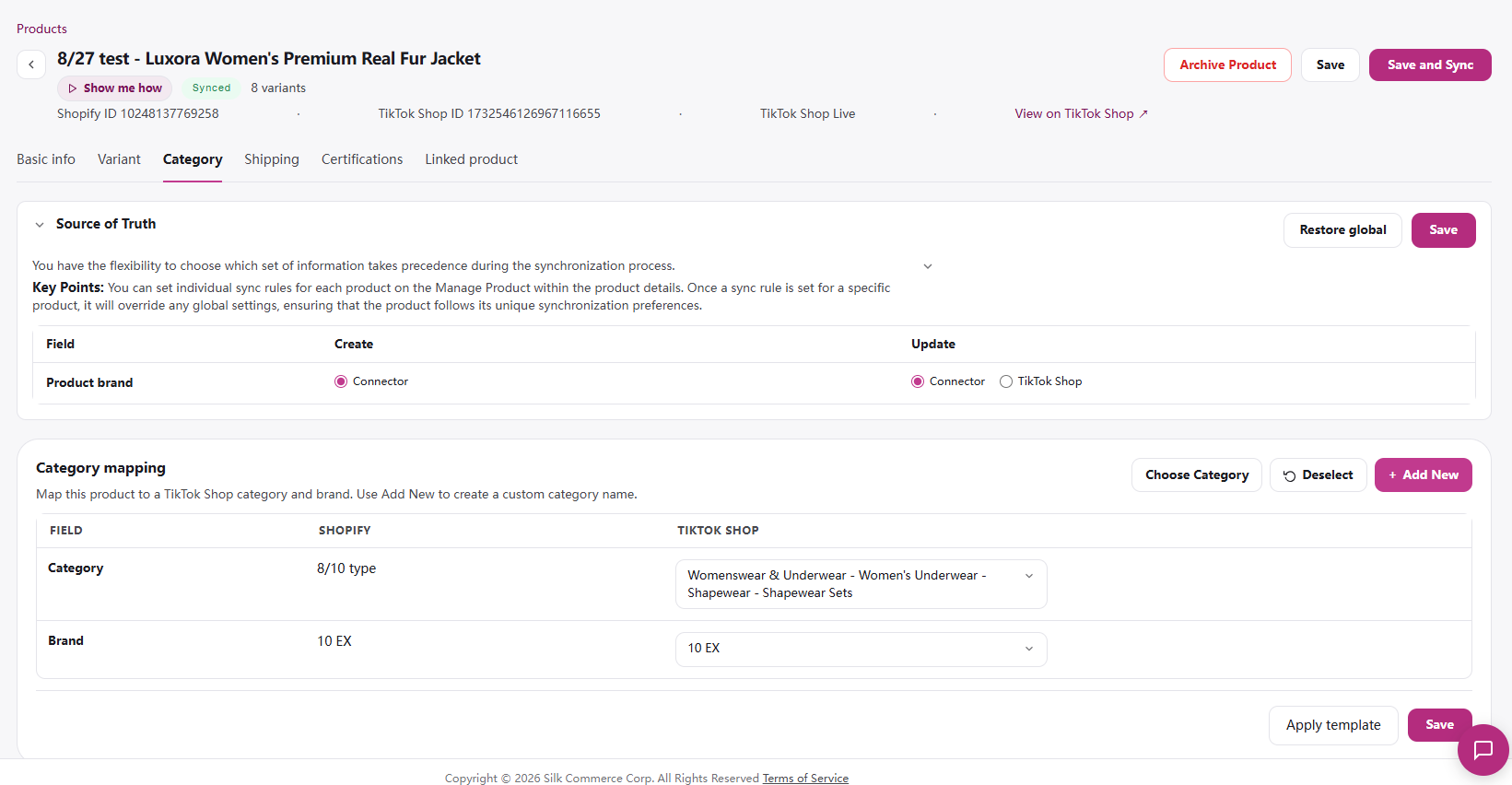Click Save and Sync button

(1430, 64)
